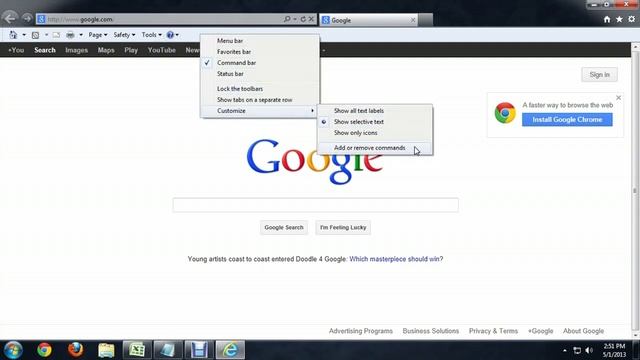Screen dimensions: 640x360
Task: Switch to the Google tab
Action: 369,20
